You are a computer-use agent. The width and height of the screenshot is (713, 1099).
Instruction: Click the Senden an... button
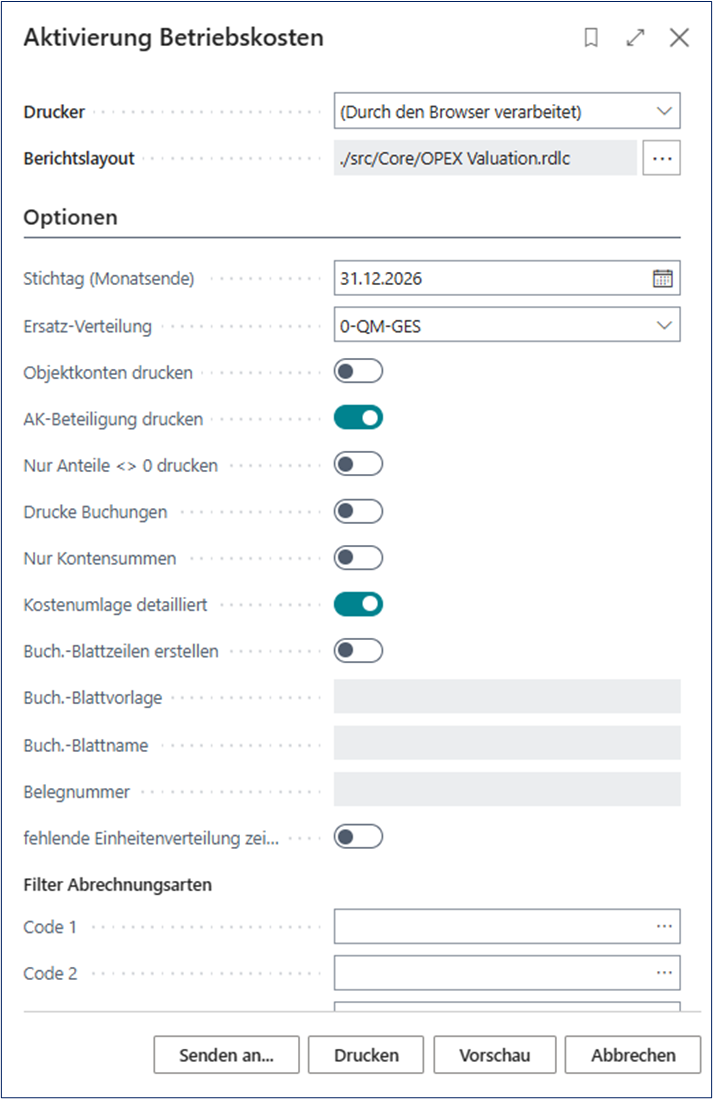226,1055
